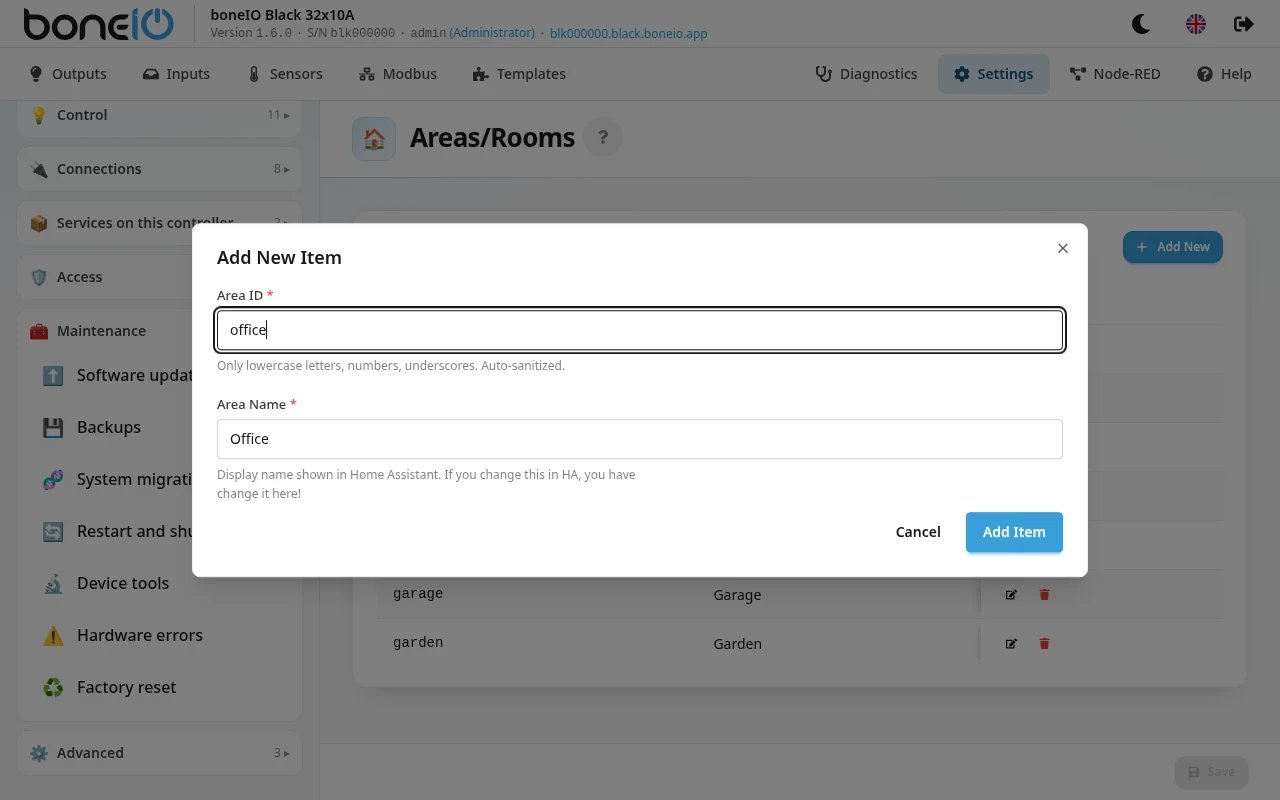The height and width of the screenshot is (800, 1280).
Task: Delete the garage area row
Action: (1045, 594)
